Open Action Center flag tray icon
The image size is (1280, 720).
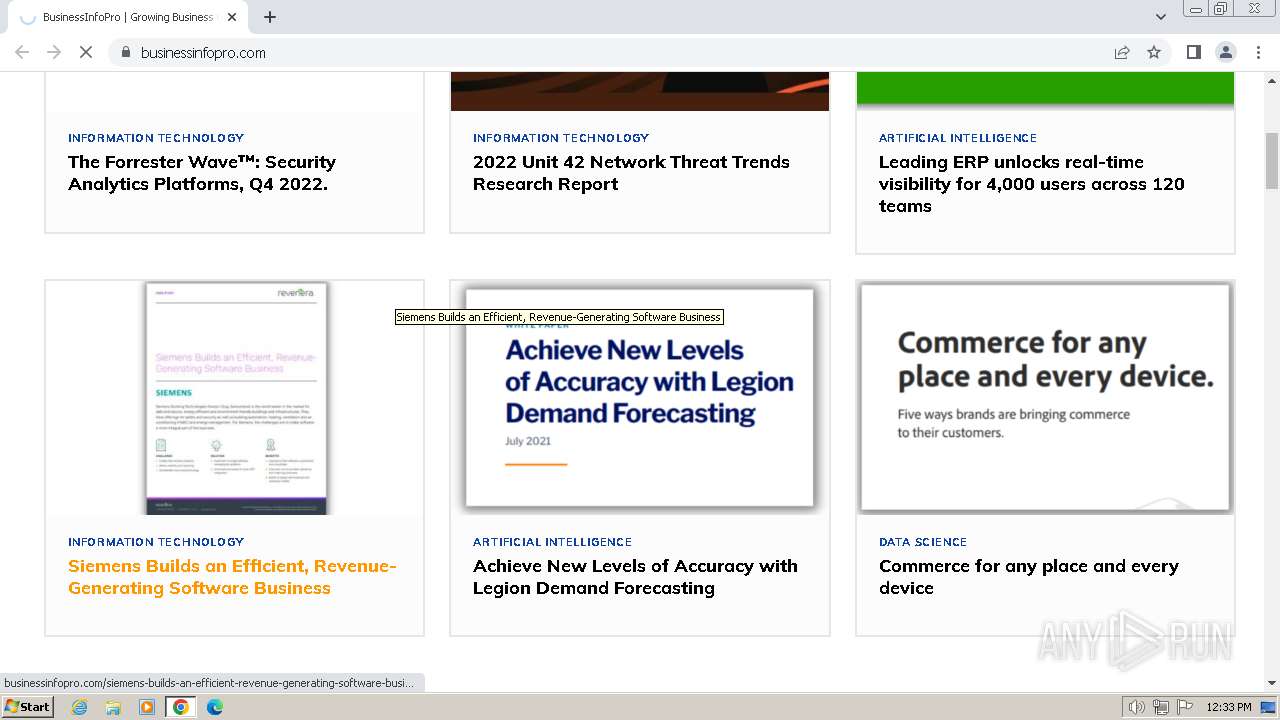(x=1185, y=707)
